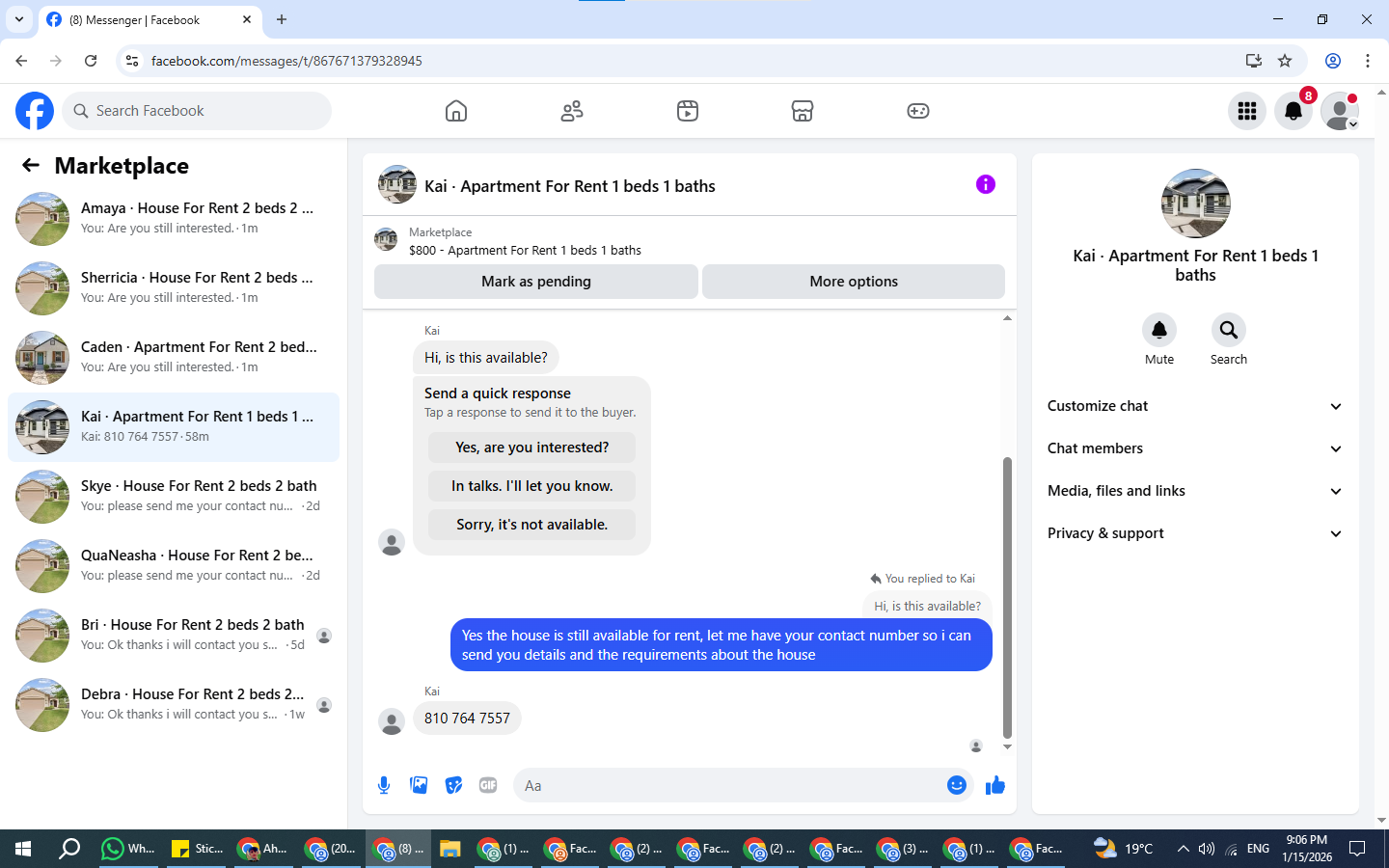Image resolution: width=1389 pixels, height=868 pixels.
Task: Click the '810 764 7557' message bubble
Action: tap(467, 719)
